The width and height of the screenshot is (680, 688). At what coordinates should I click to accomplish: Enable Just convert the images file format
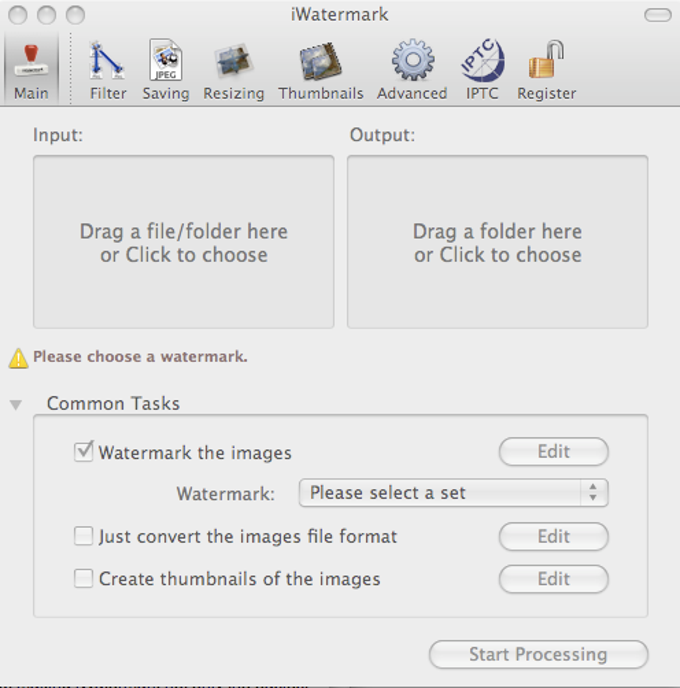click(x=83, y=536)
